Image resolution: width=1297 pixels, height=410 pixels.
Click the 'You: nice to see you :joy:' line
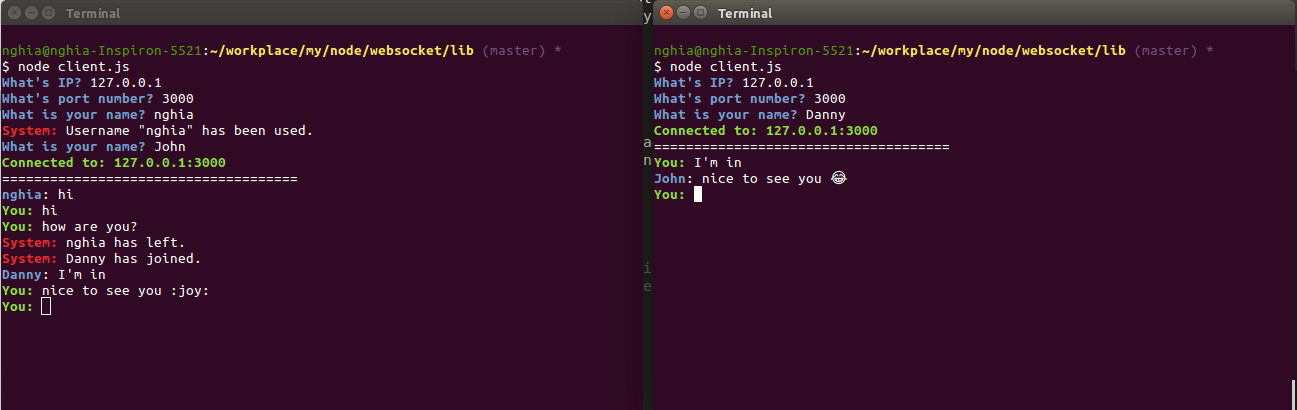[106, 290]
